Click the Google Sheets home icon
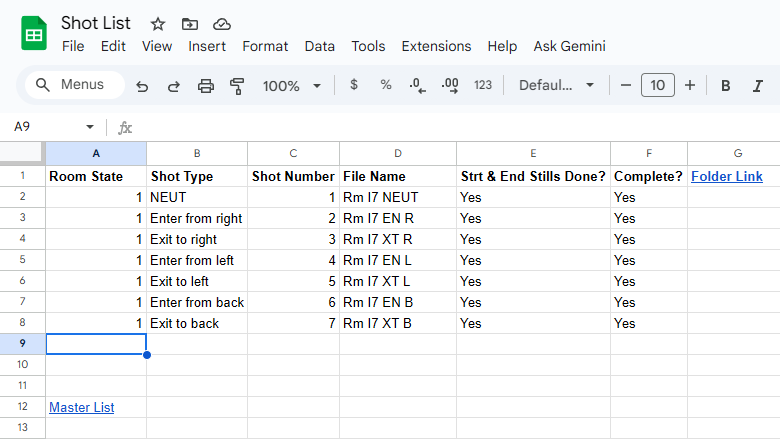Screen dimensions: 780x439 click(x=33, y=33)
